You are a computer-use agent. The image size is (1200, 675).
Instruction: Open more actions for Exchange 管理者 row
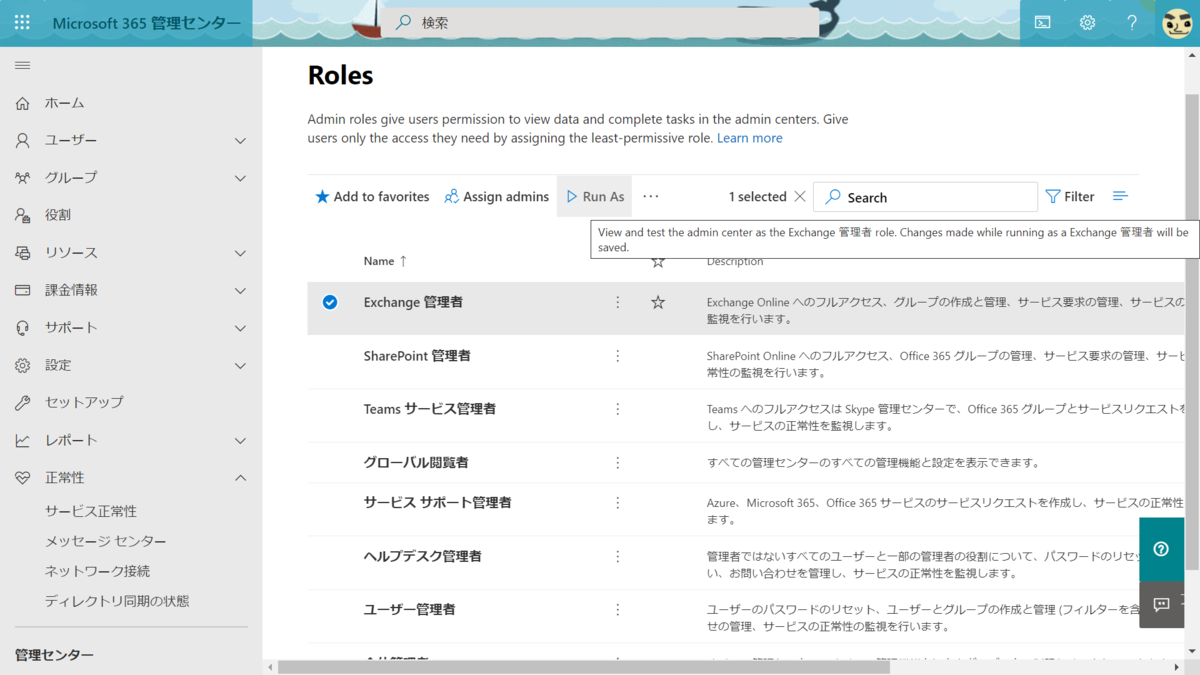[x=618, y=302]
